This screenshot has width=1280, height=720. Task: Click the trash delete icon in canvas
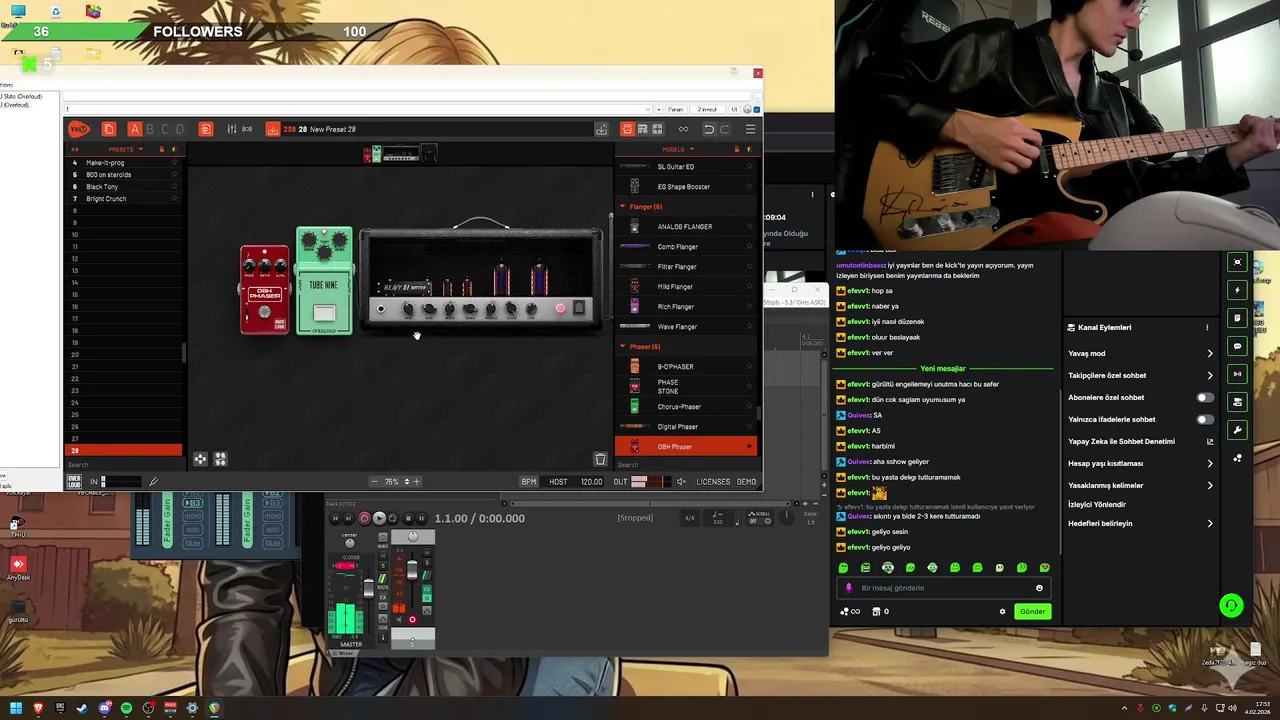point(600,459)
